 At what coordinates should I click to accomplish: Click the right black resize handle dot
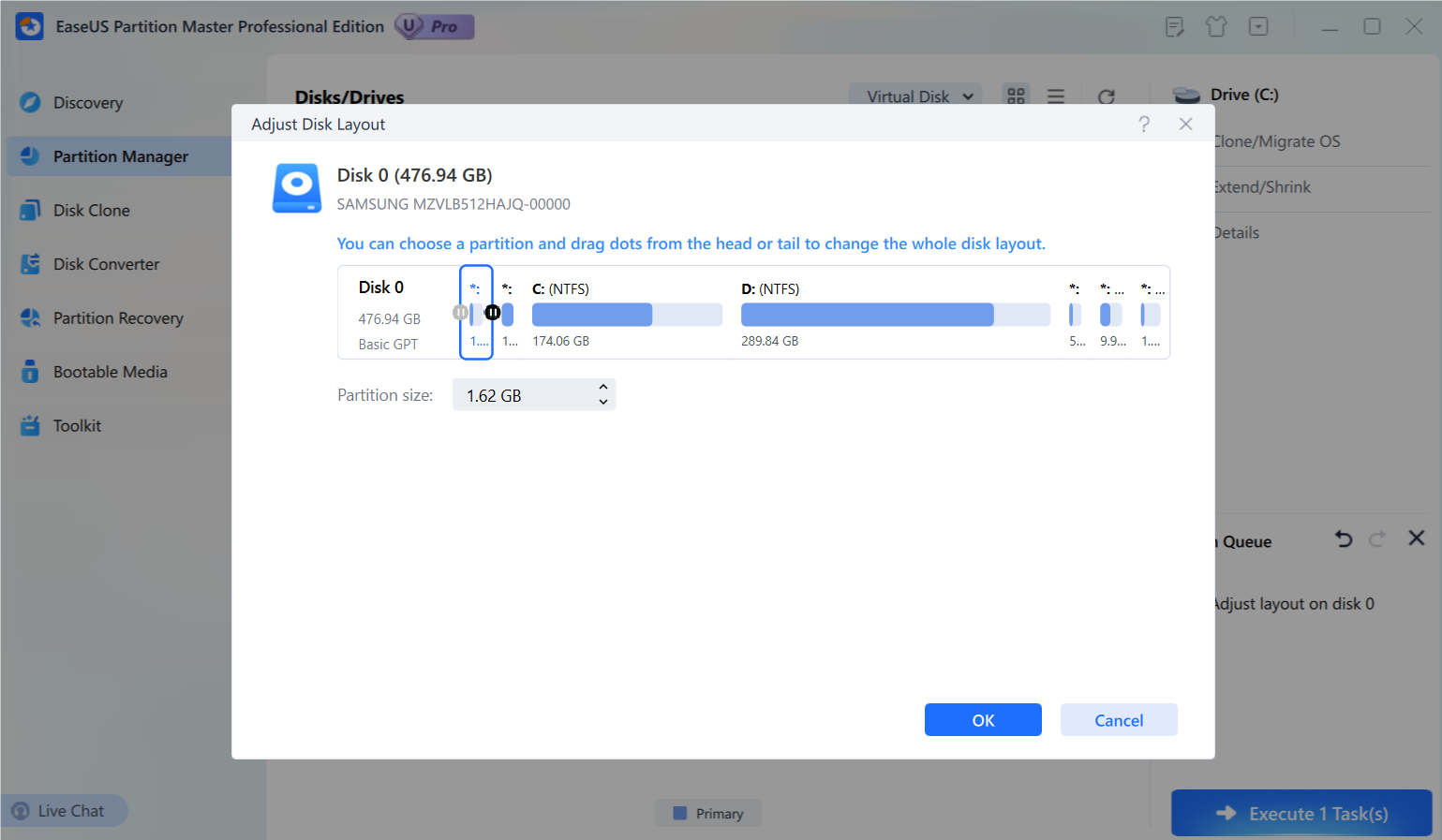pos(492,313)
